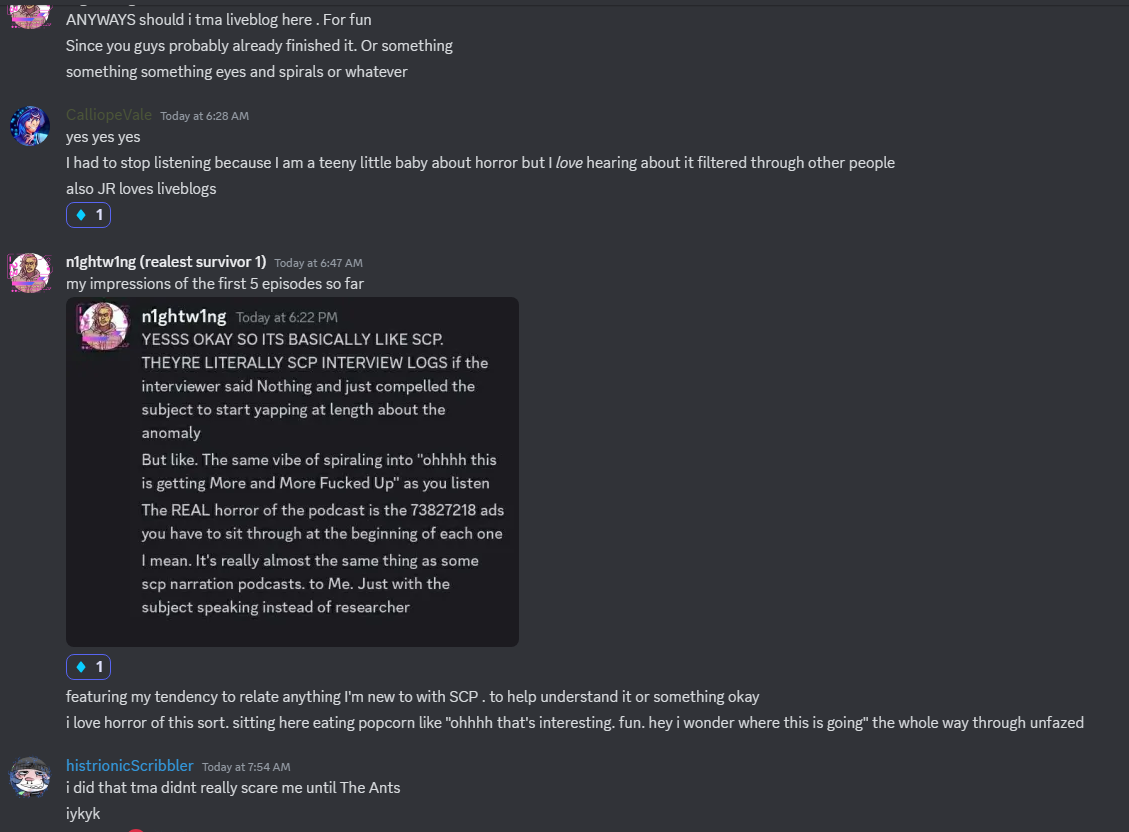
Task: Click the message mentioning "The Ants"
Action: tap(233, 787)
